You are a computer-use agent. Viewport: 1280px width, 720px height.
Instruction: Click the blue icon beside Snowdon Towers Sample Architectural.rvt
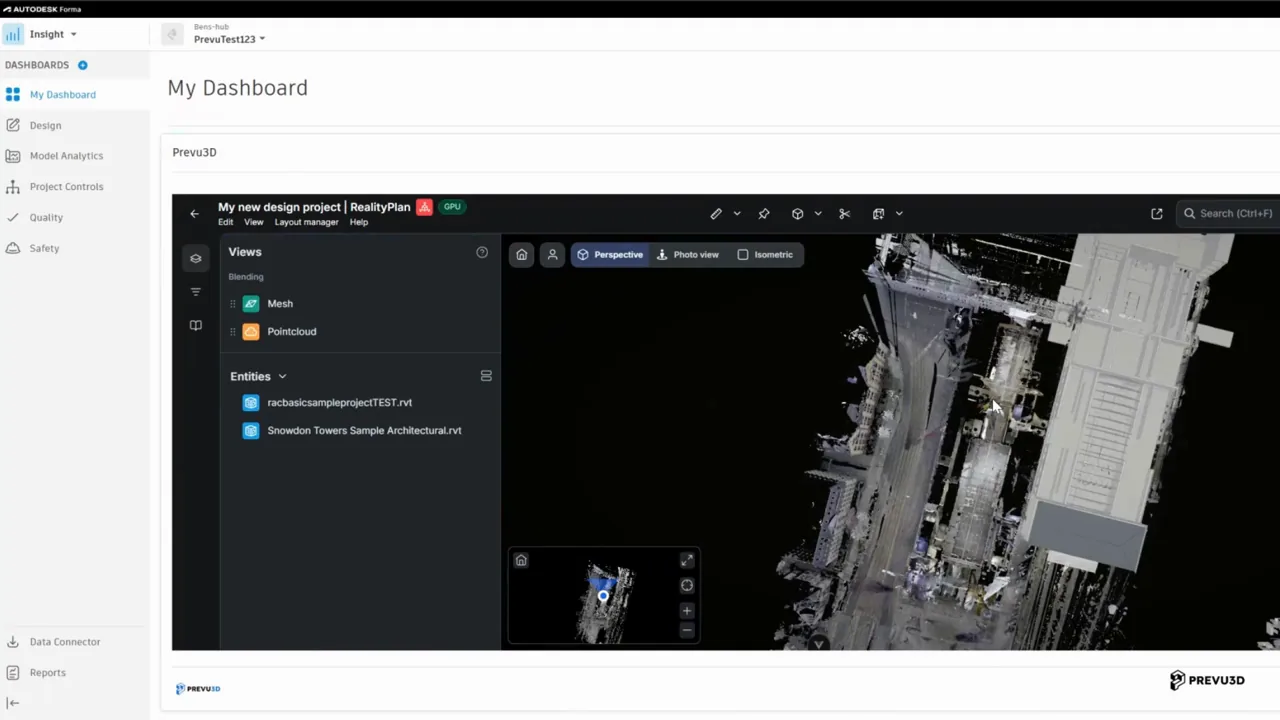(x=251, y=430)
